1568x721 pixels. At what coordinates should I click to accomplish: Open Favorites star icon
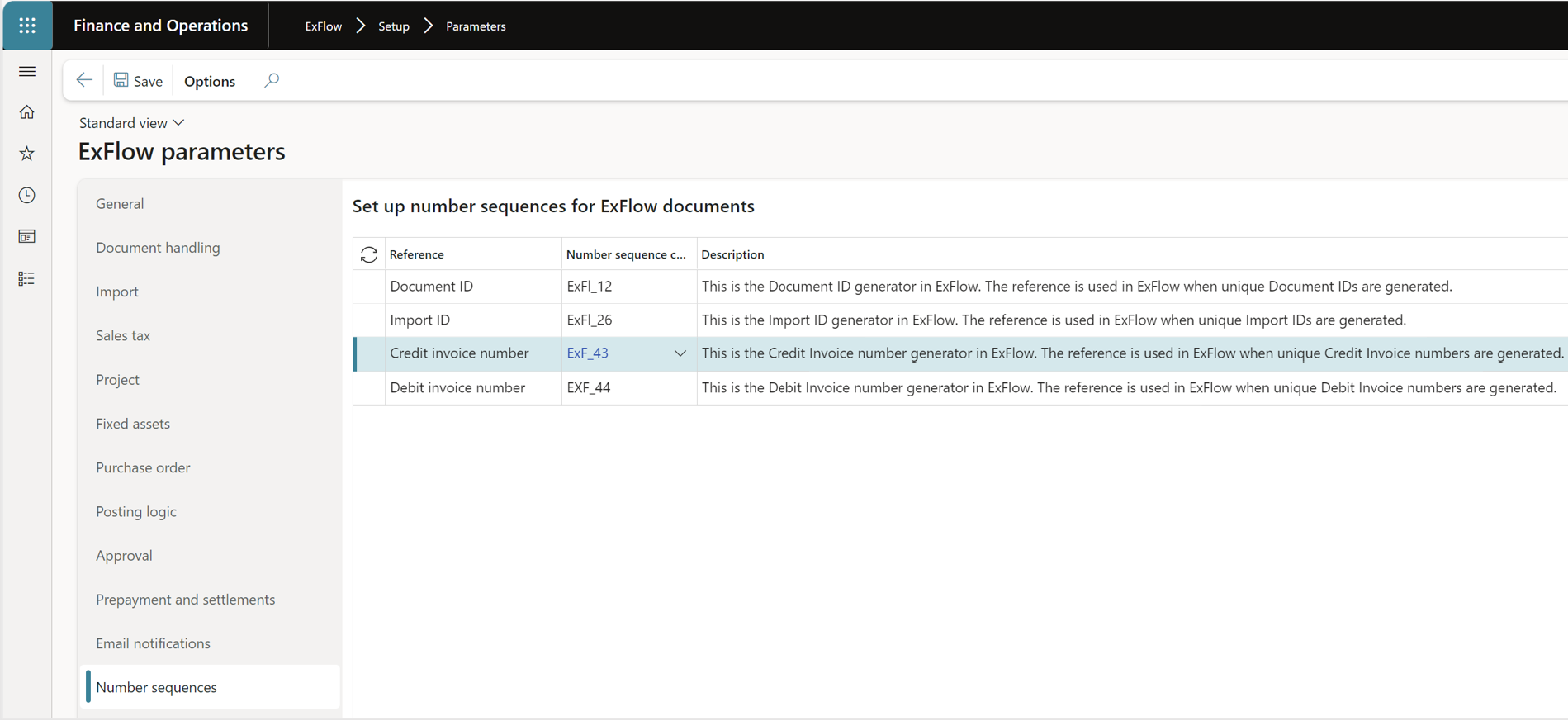[27, 154]
